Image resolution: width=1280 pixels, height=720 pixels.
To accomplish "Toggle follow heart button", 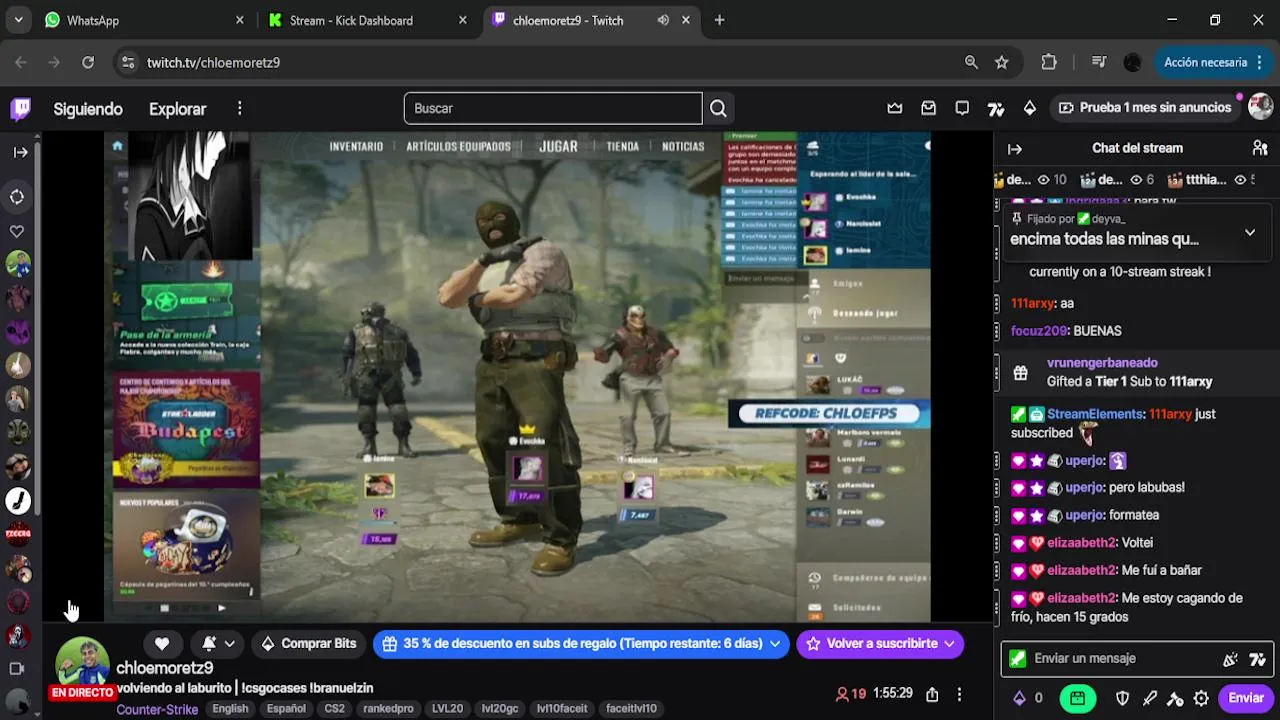I will 162,644.
